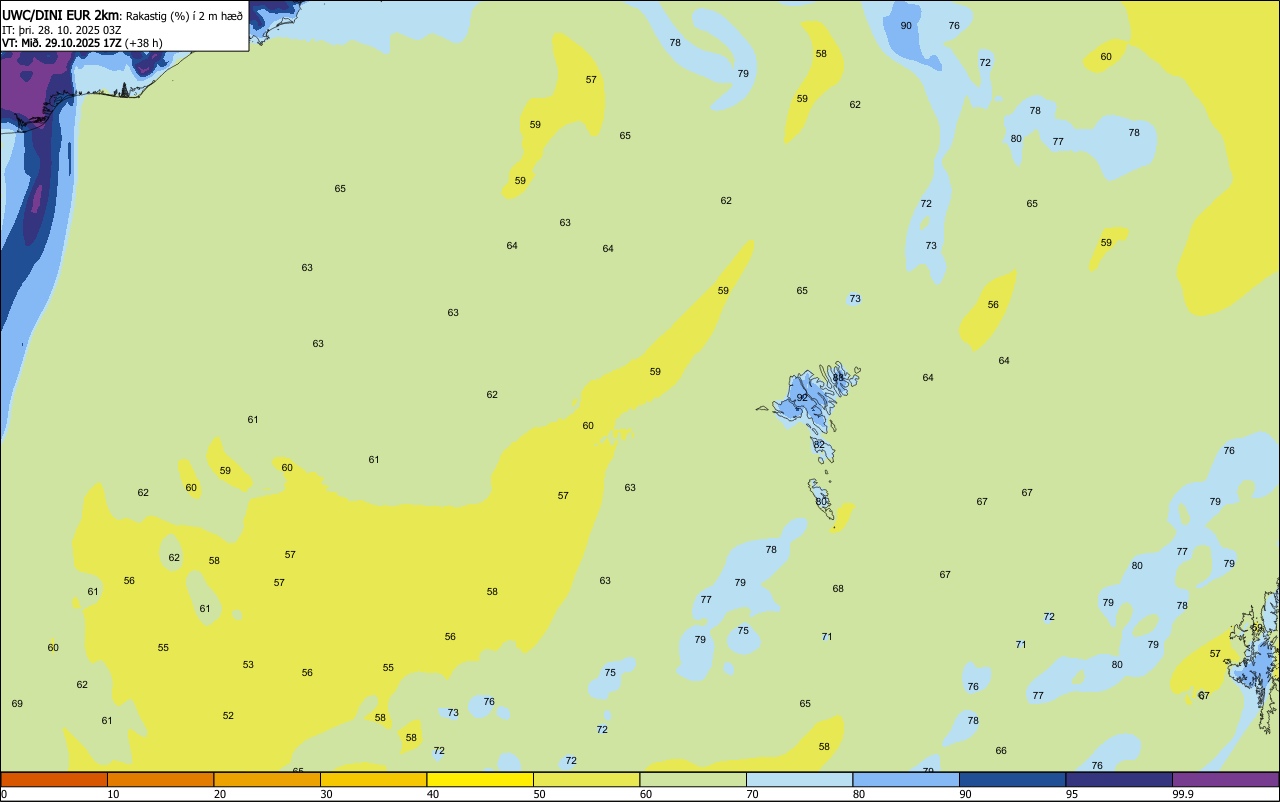Click the humidity value 69 on the map
1280x802 pixels.
coord(17,704)
